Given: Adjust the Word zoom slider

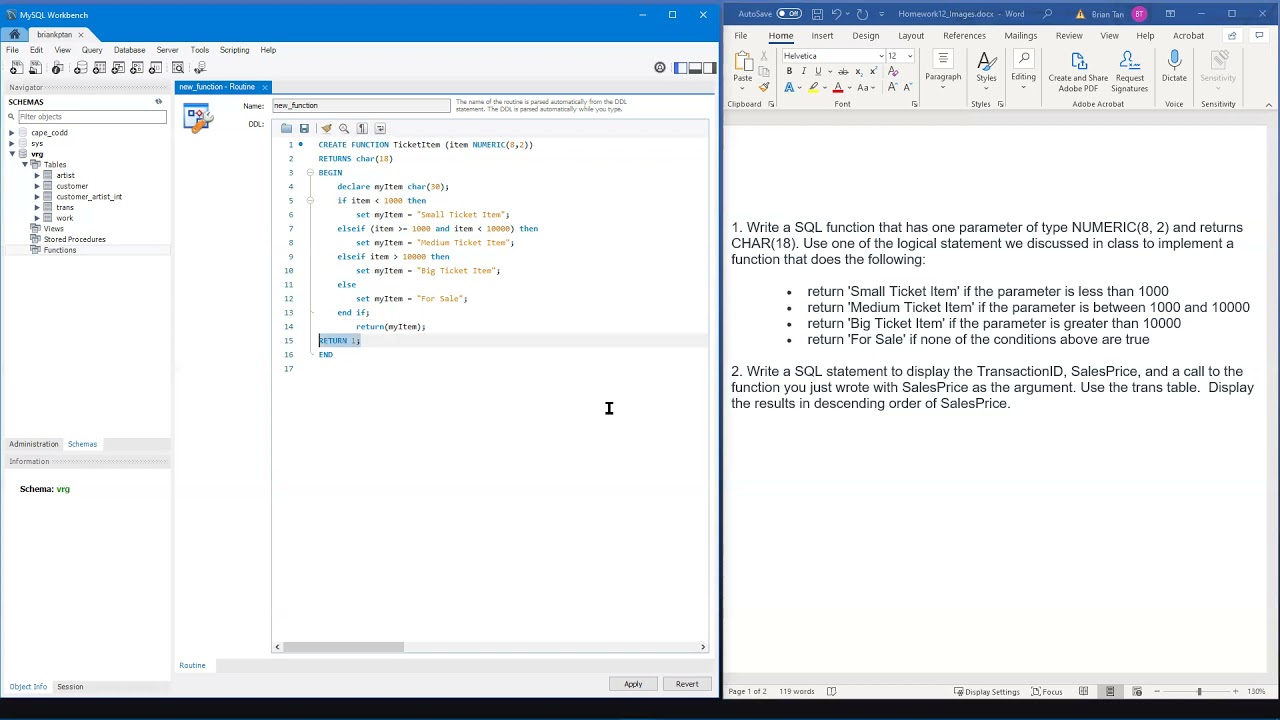Looking at the screenshot, I should (x=1199, y=691).
